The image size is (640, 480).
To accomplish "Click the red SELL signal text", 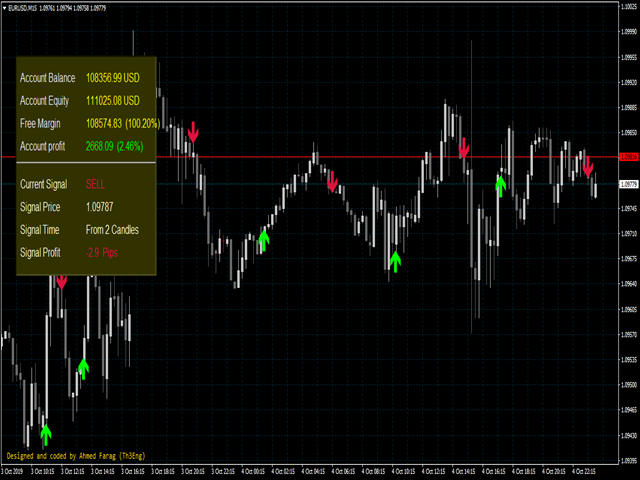I will coord(95,184).
